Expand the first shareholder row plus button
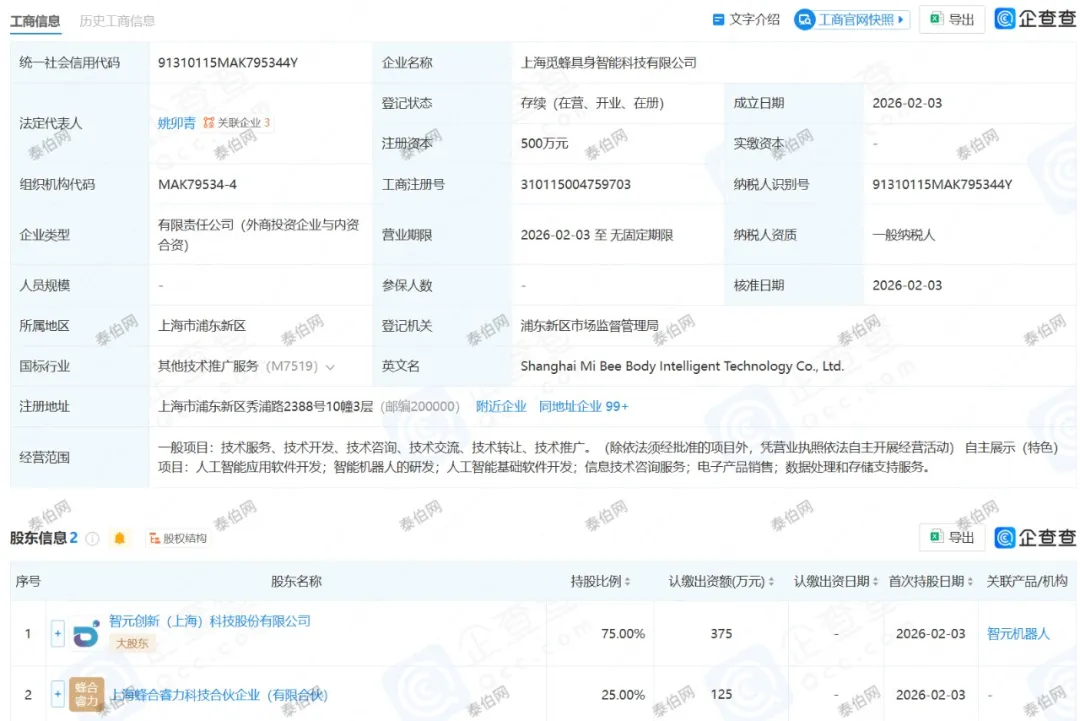Viewport: 1080px width, 721px height. coord(58,633)
